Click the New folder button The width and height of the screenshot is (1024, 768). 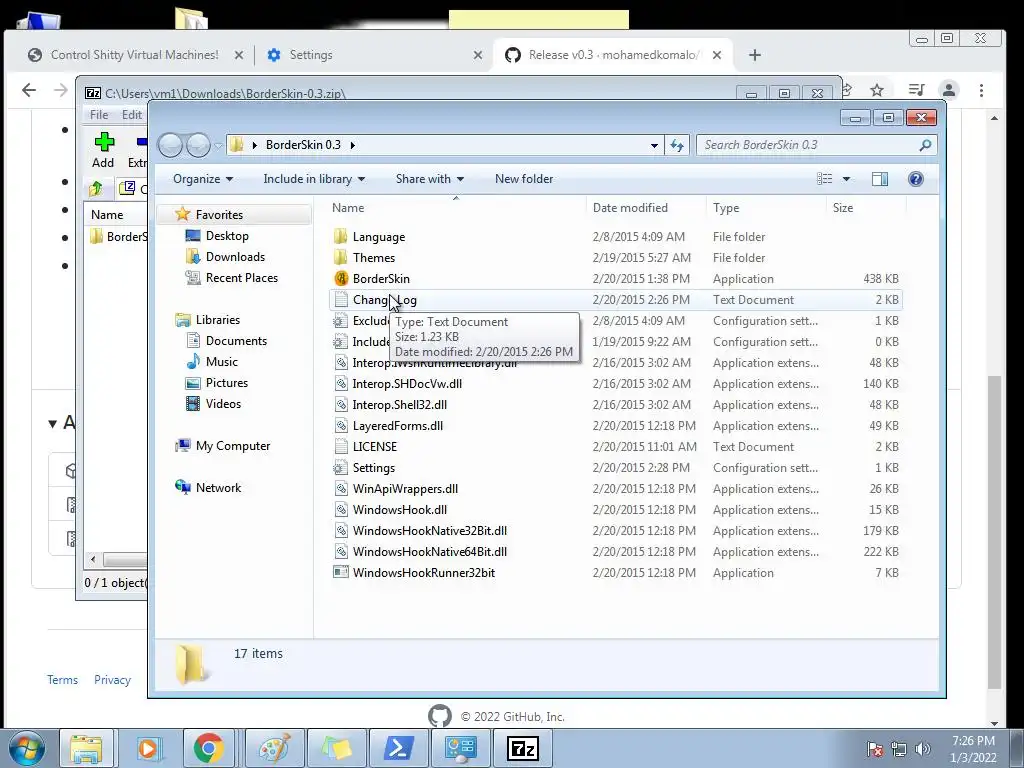coord(524,179)
